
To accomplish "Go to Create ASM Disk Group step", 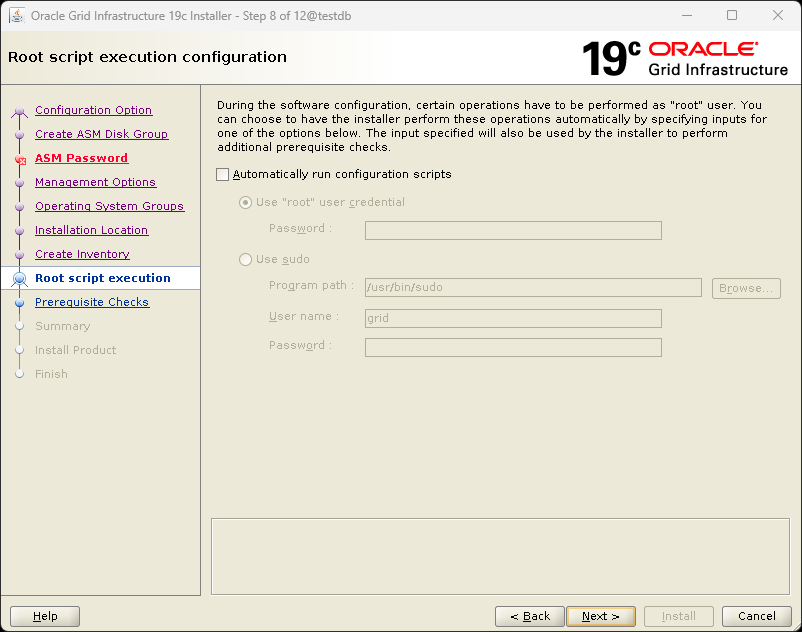I will coord(102,134).
